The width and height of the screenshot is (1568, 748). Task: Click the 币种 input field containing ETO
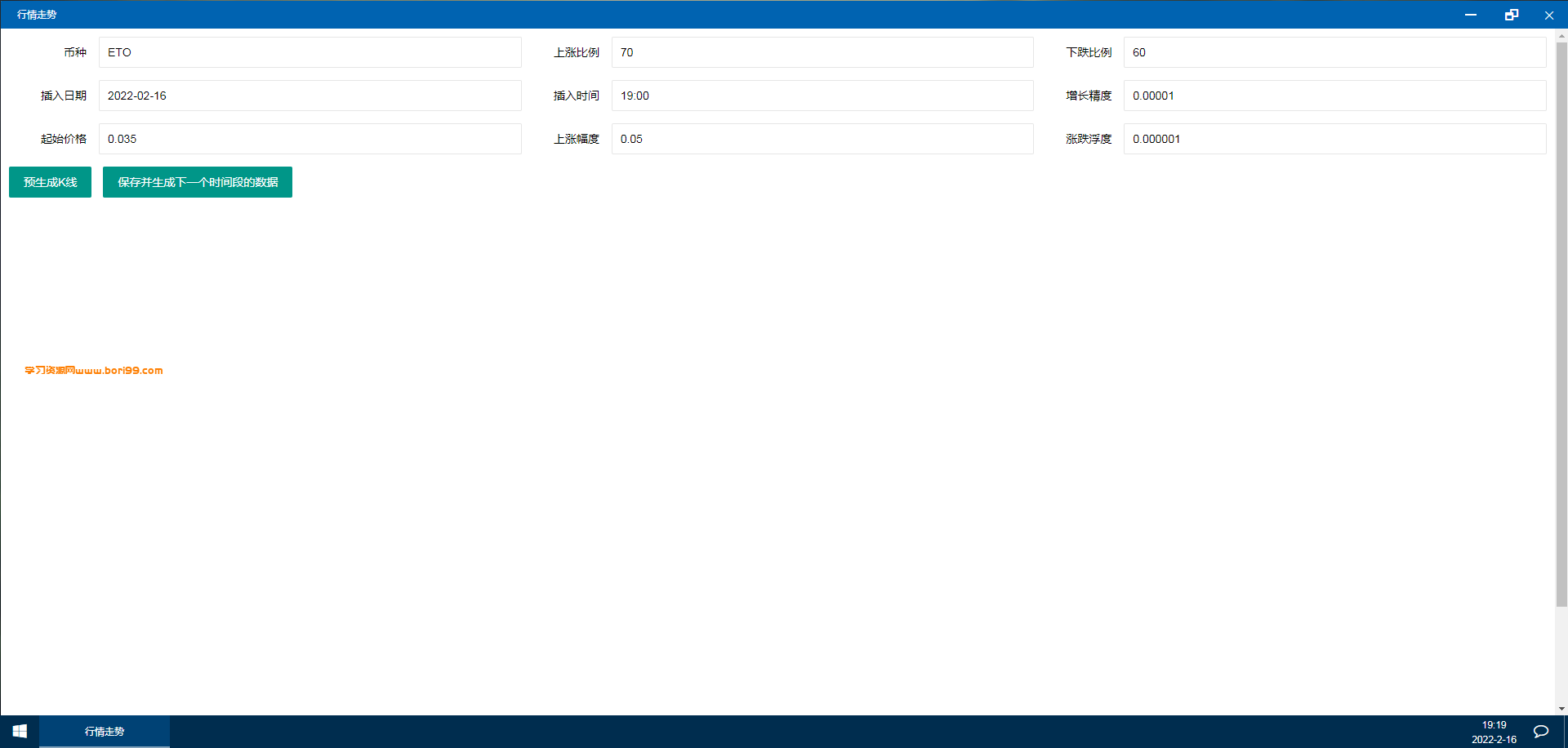pos(310,52)
